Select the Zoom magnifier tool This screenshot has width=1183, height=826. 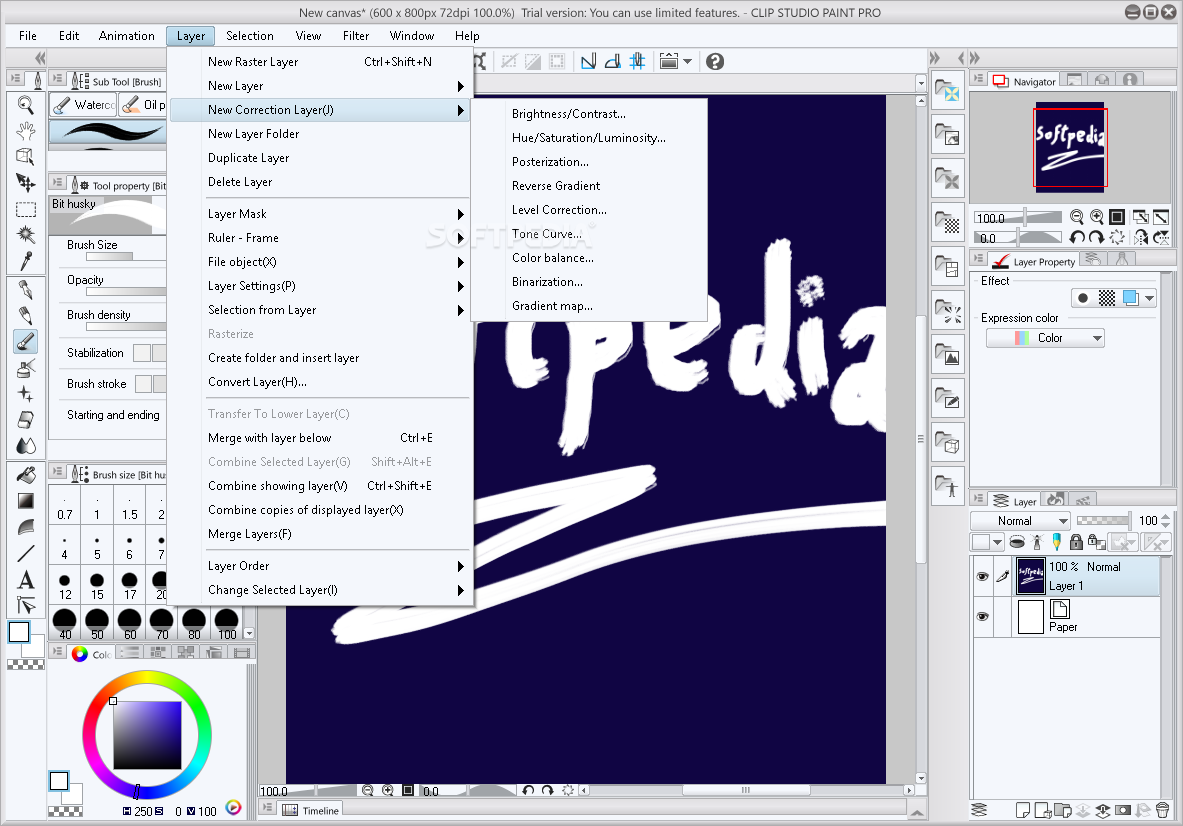(x=26, y=106)
